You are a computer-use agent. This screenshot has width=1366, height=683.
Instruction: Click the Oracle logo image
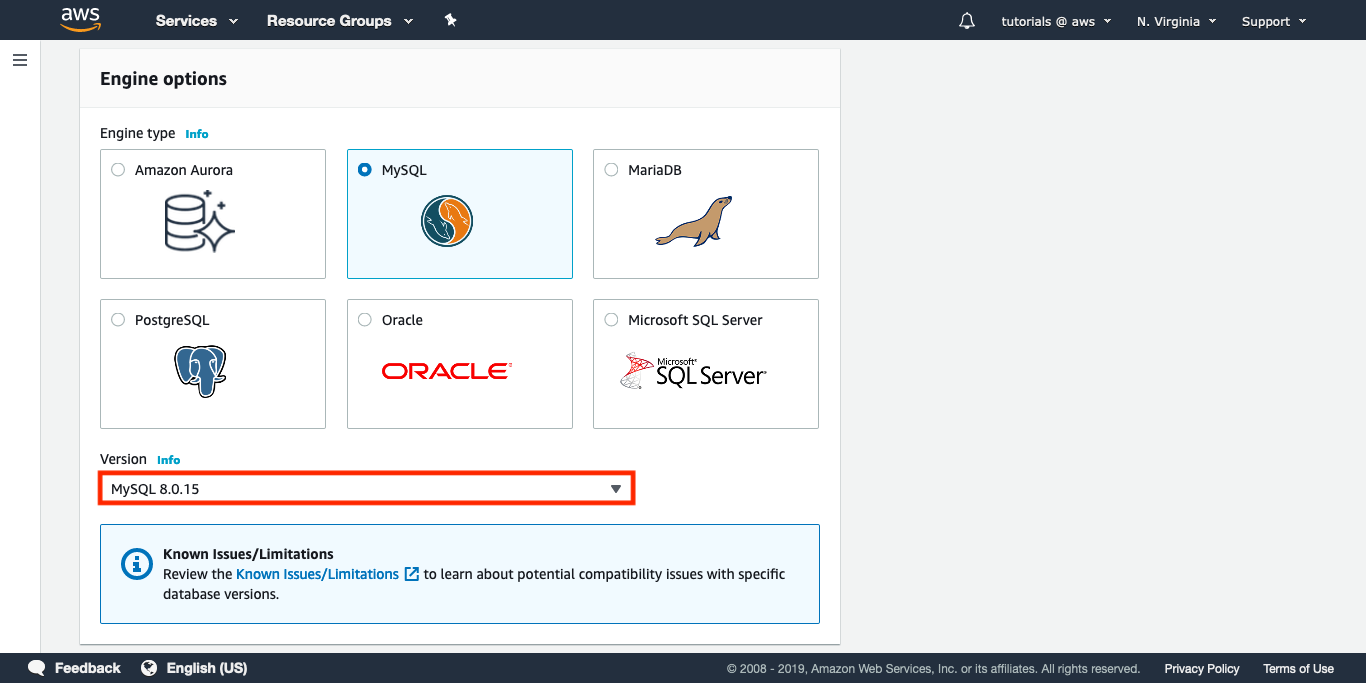[x=446, y=371]
